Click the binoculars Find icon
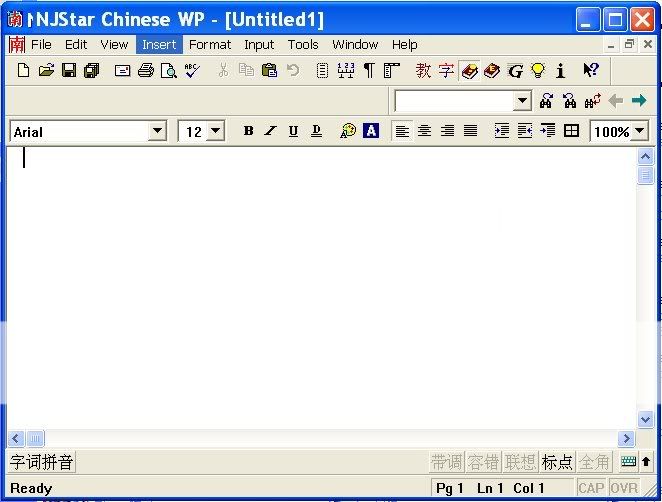662x502 pixels. [x=546, y=100]
